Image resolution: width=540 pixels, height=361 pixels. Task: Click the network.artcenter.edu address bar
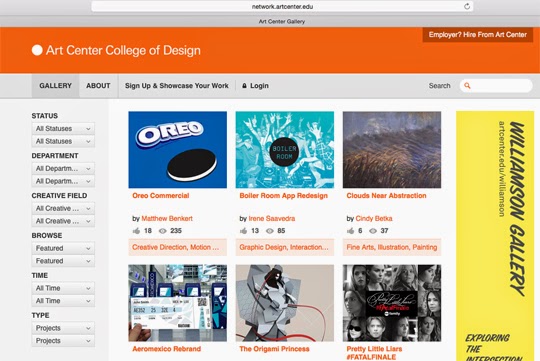point(282,6)
